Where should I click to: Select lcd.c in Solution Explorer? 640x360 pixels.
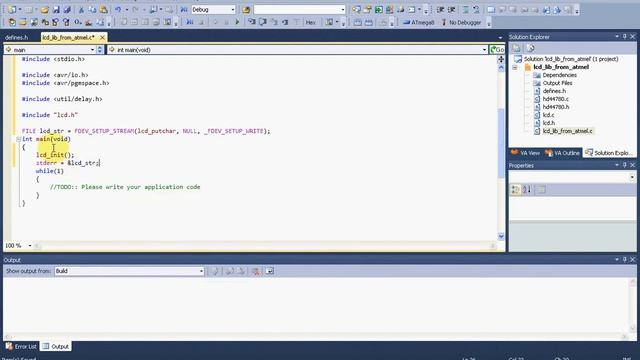[x=548, y=115]
